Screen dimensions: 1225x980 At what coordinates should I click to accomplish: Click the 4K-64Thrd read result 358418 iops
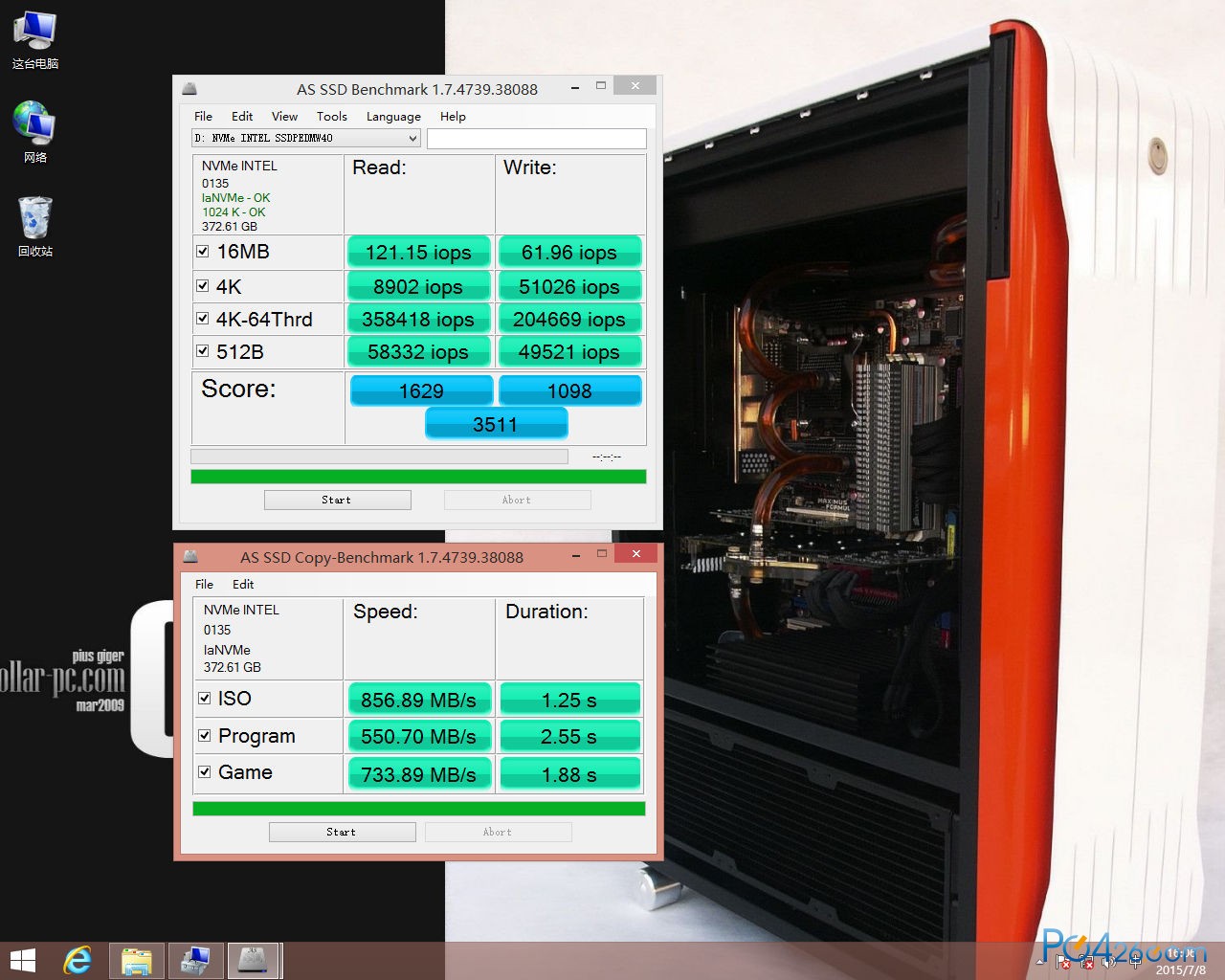point(418,320)
